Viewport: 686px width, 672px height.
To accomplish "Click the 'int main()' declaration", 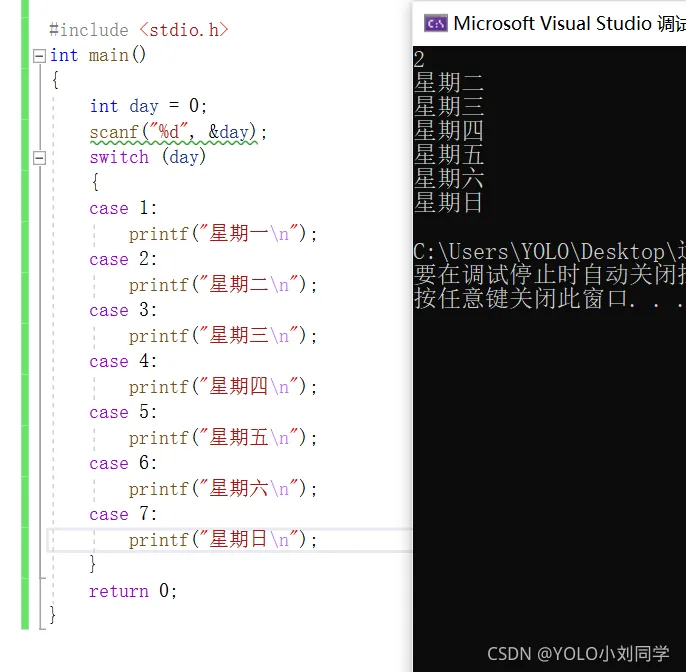I will tap(98, 56).
